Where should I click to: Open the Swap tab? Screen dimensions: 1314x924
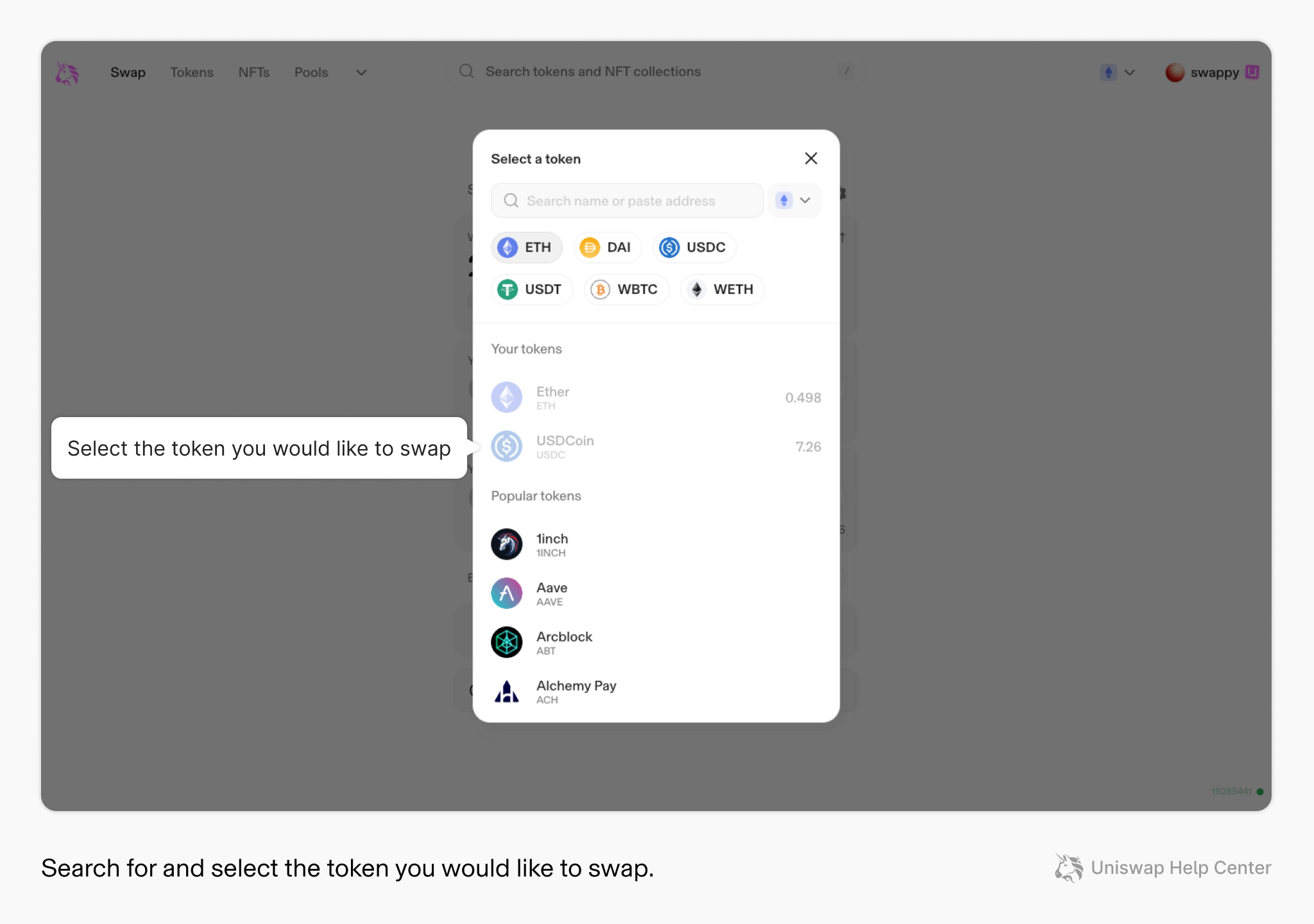[x=128, y=73]
